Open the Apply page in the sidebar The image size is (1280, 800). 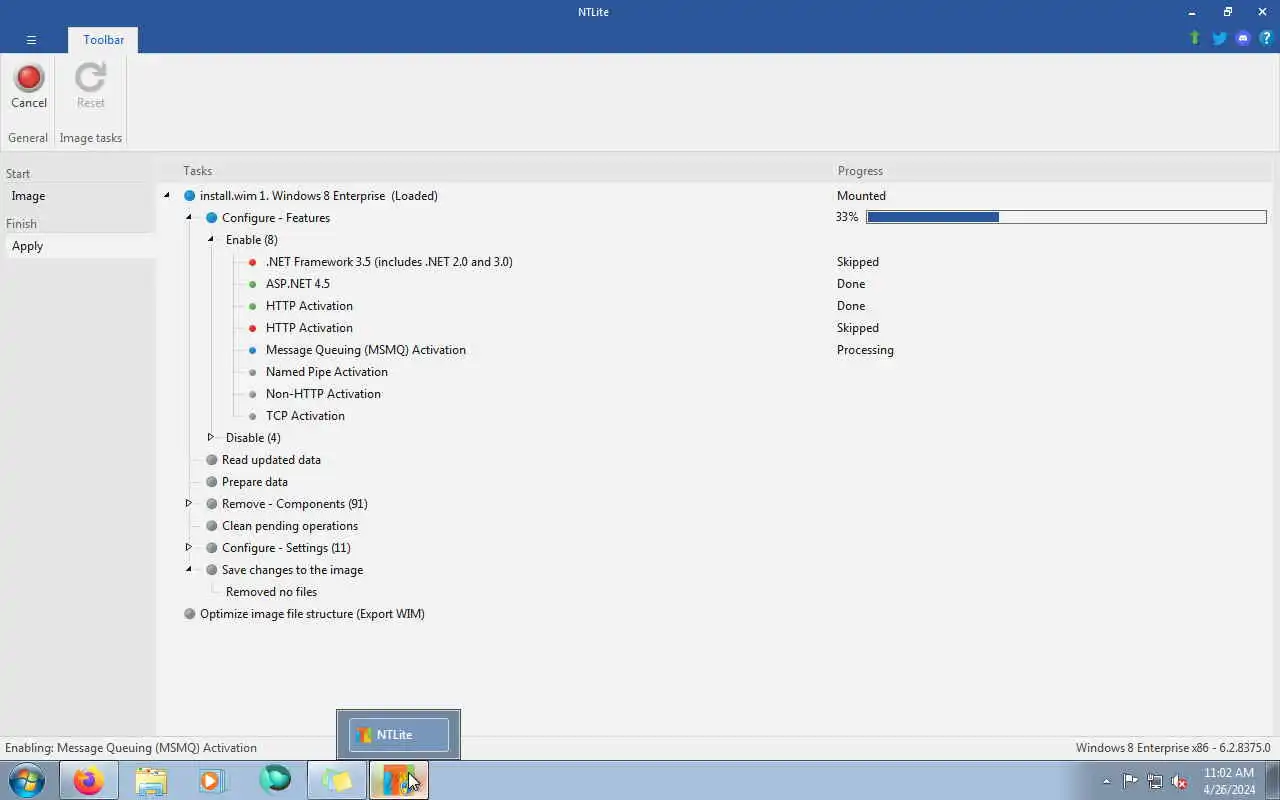click(x=80, y=246)
